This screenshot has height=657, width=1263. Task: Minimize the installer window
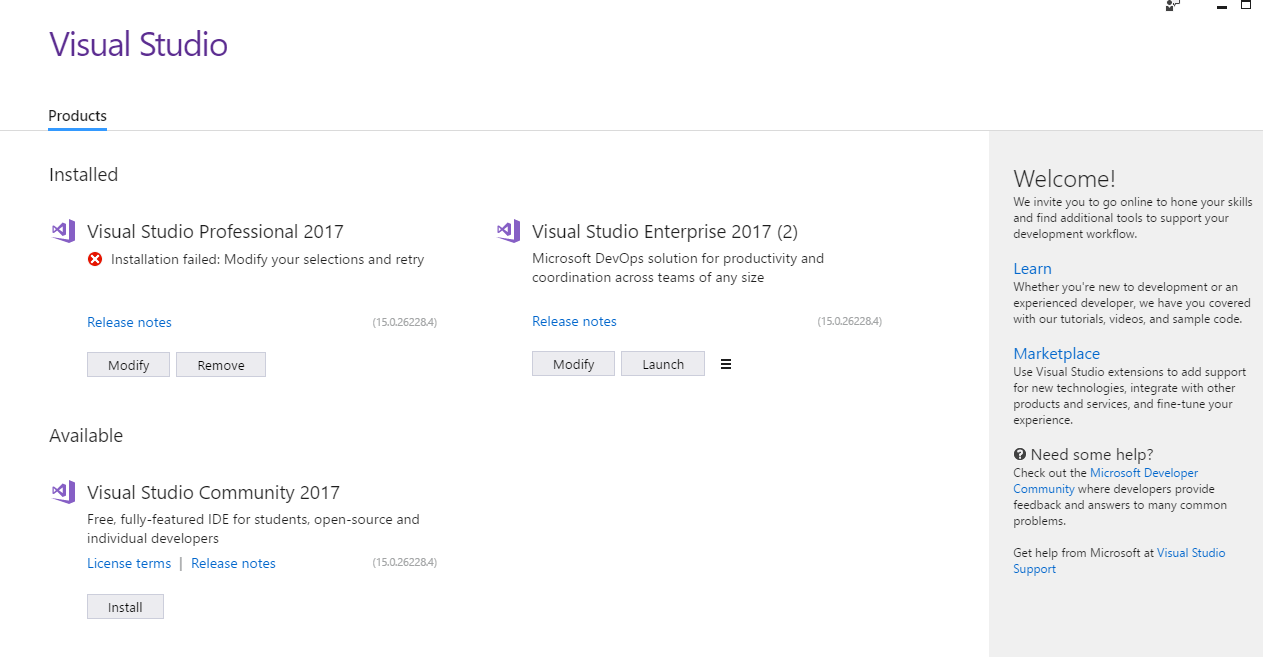(x=1222, y=7)
